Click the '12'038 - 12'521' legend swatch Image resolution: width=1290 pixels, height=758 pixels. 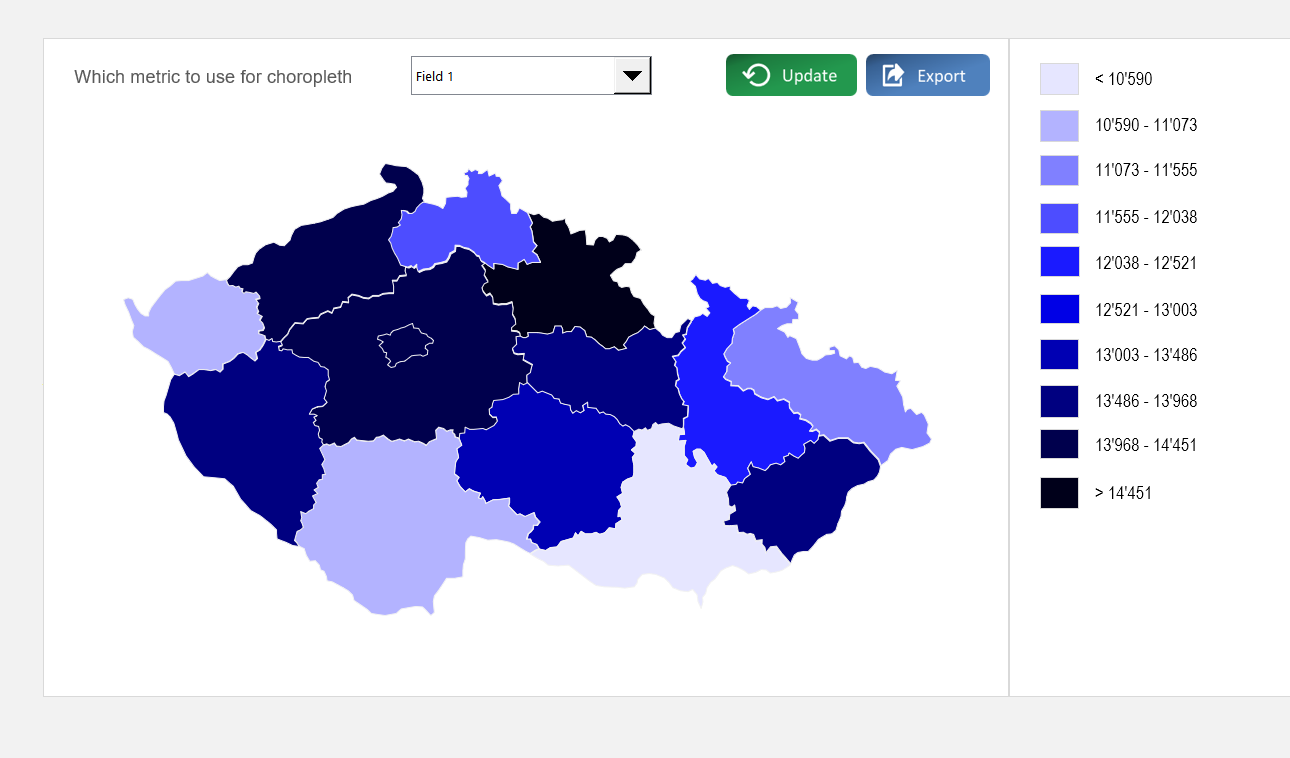coord(1059,262)
